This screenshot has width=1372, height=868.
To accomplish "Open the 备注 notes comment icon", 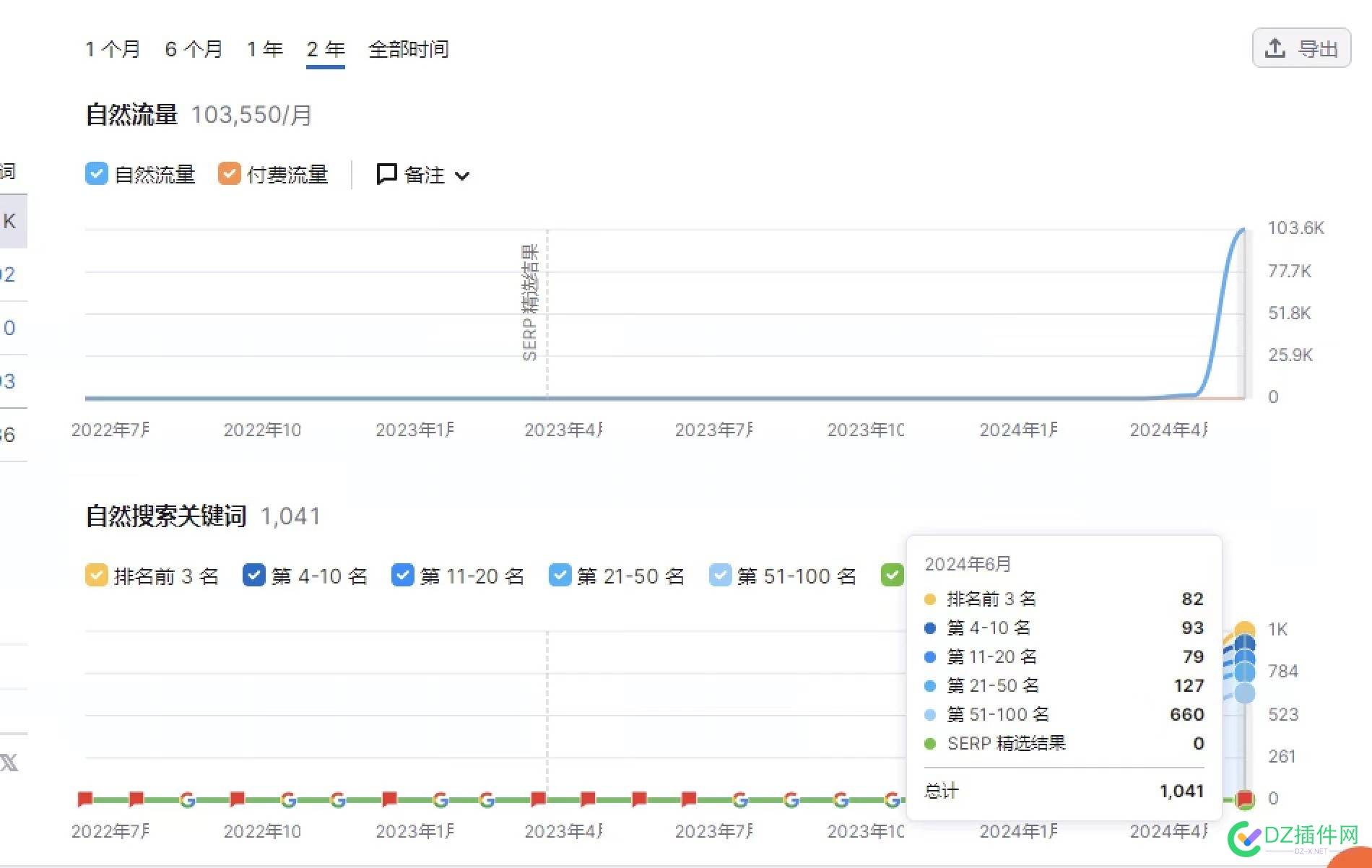I will (387, 174).
